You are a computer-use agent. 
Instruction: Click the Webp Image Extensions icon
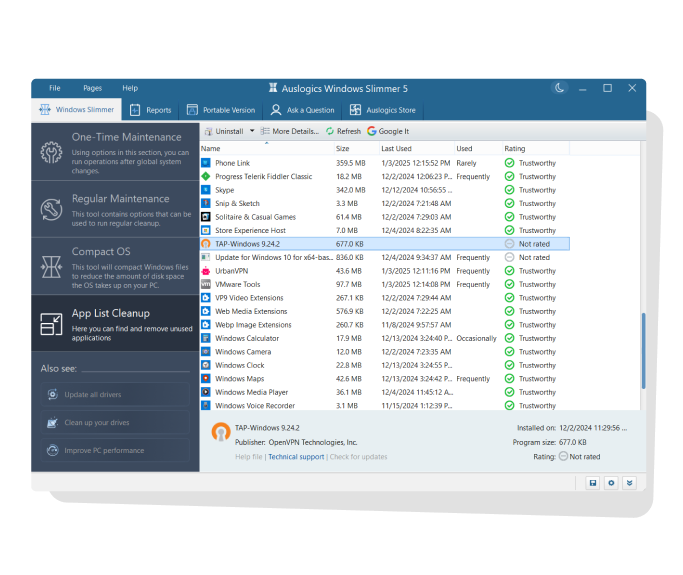(206, 325)
